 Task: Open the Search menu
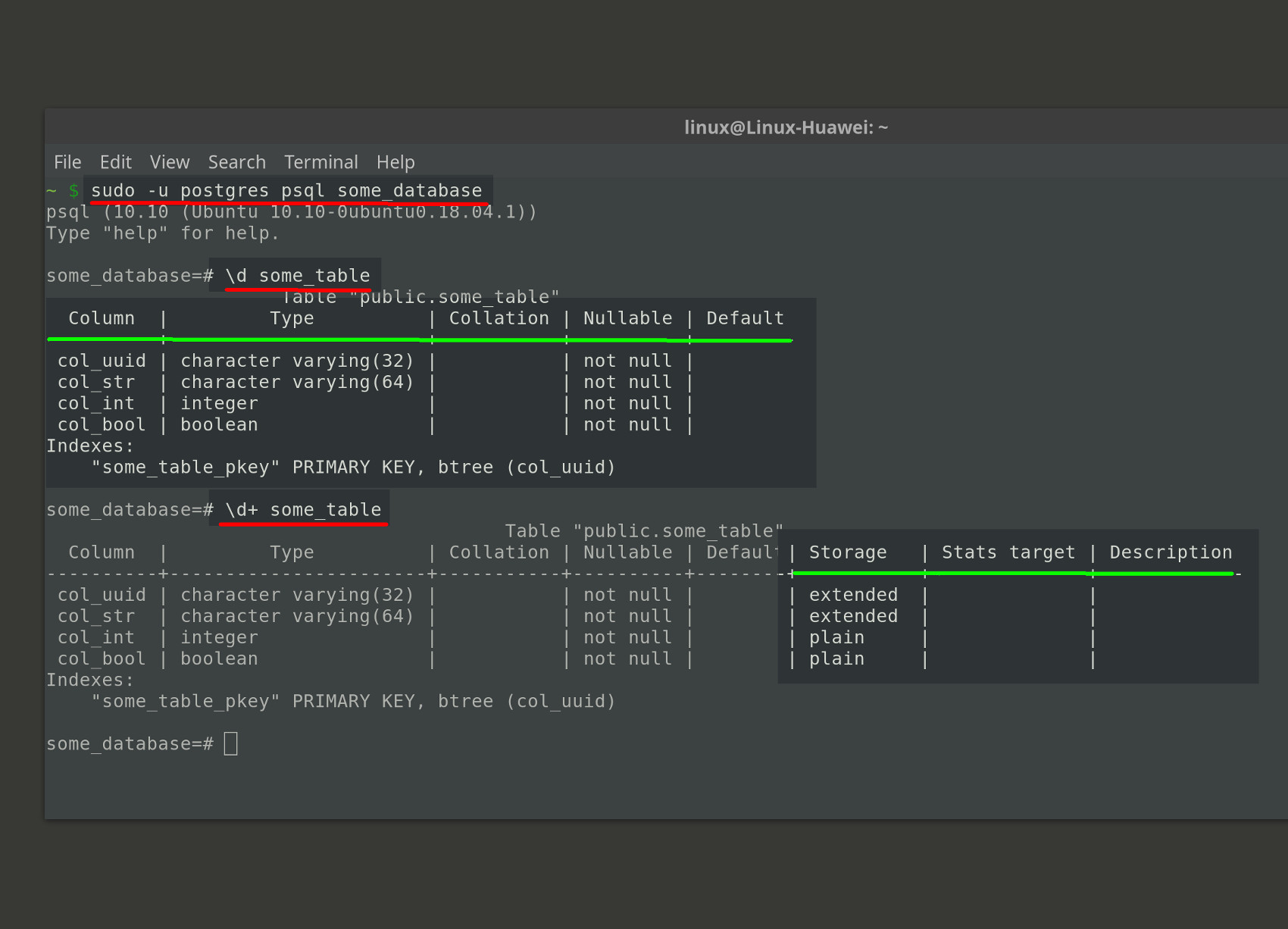pos(236,161)
